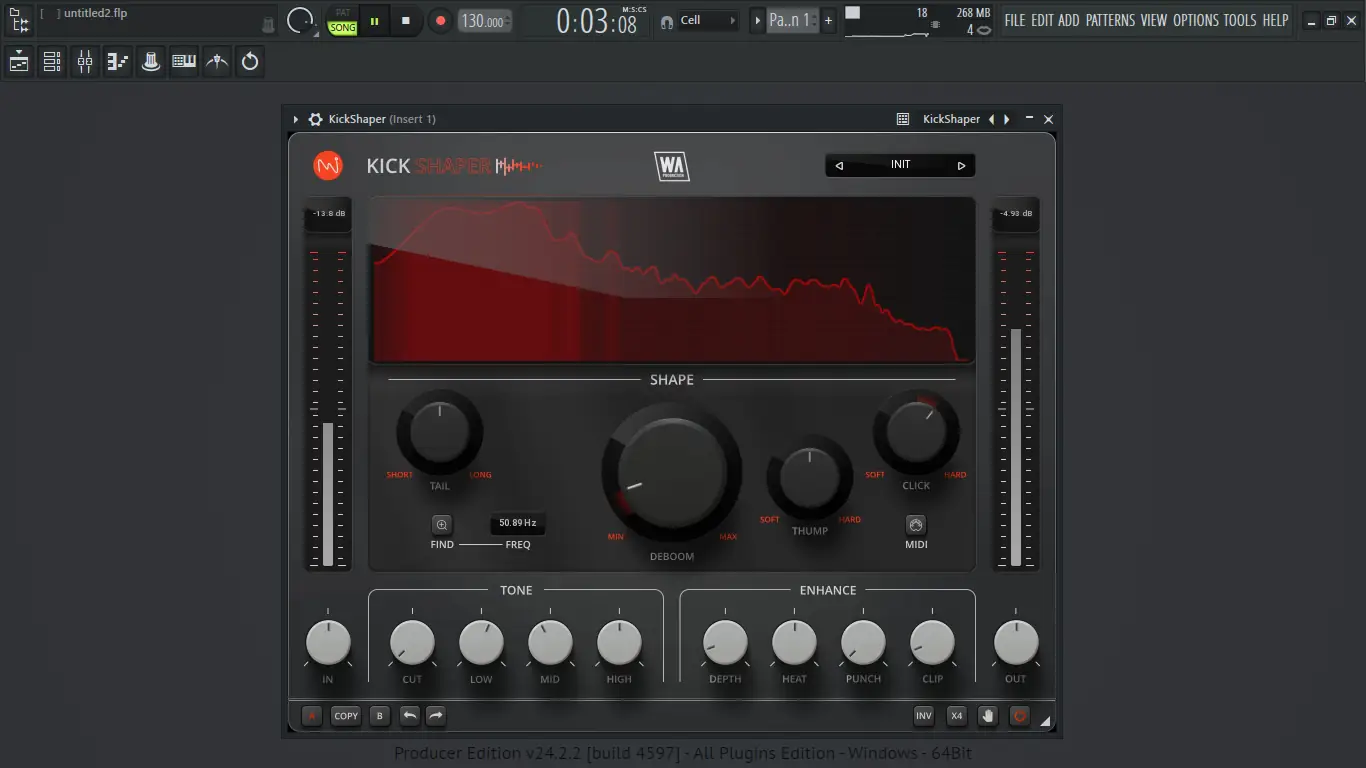Switch playback from SONG to PAT mode
The height and width of the screenshot is (768, 1366).
point(343,14)
